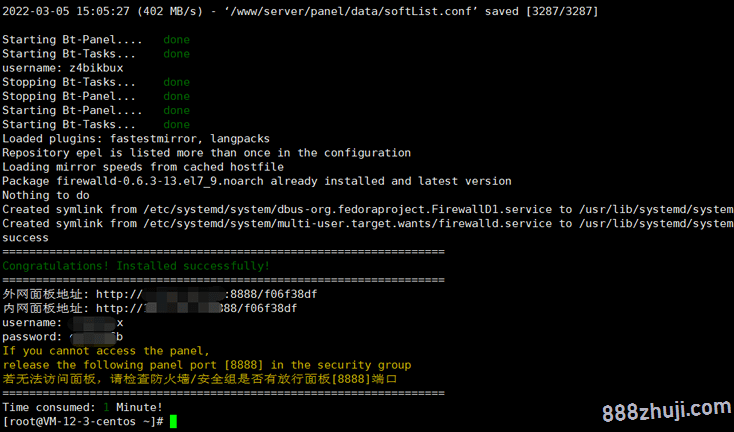Viewport: 734px width, 432px height.
Task: Click the username z4bikbux text
Action: pos(63,68)
